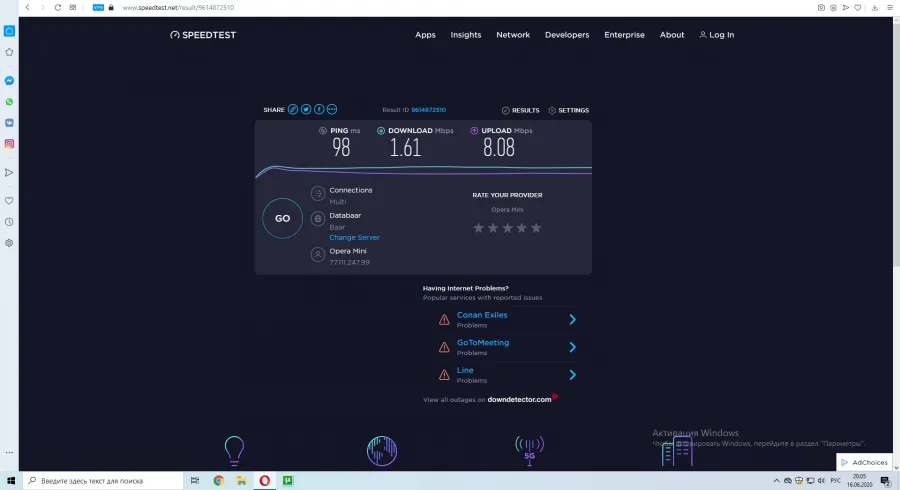The image size is (900, 490).
Task: Share result on Facebook
Action: click(x=319, y=110)
